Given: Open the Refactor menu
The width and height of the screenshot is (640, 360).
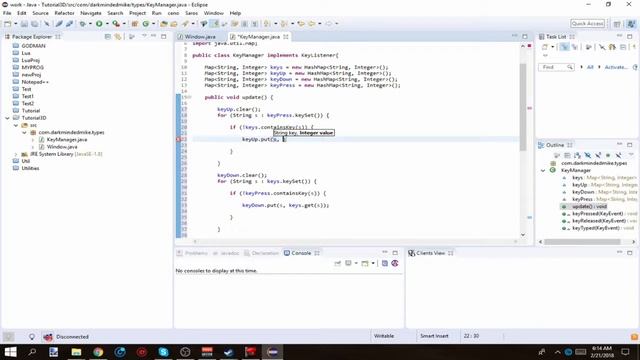Looking at the screenshot, I should pos(64,13).
